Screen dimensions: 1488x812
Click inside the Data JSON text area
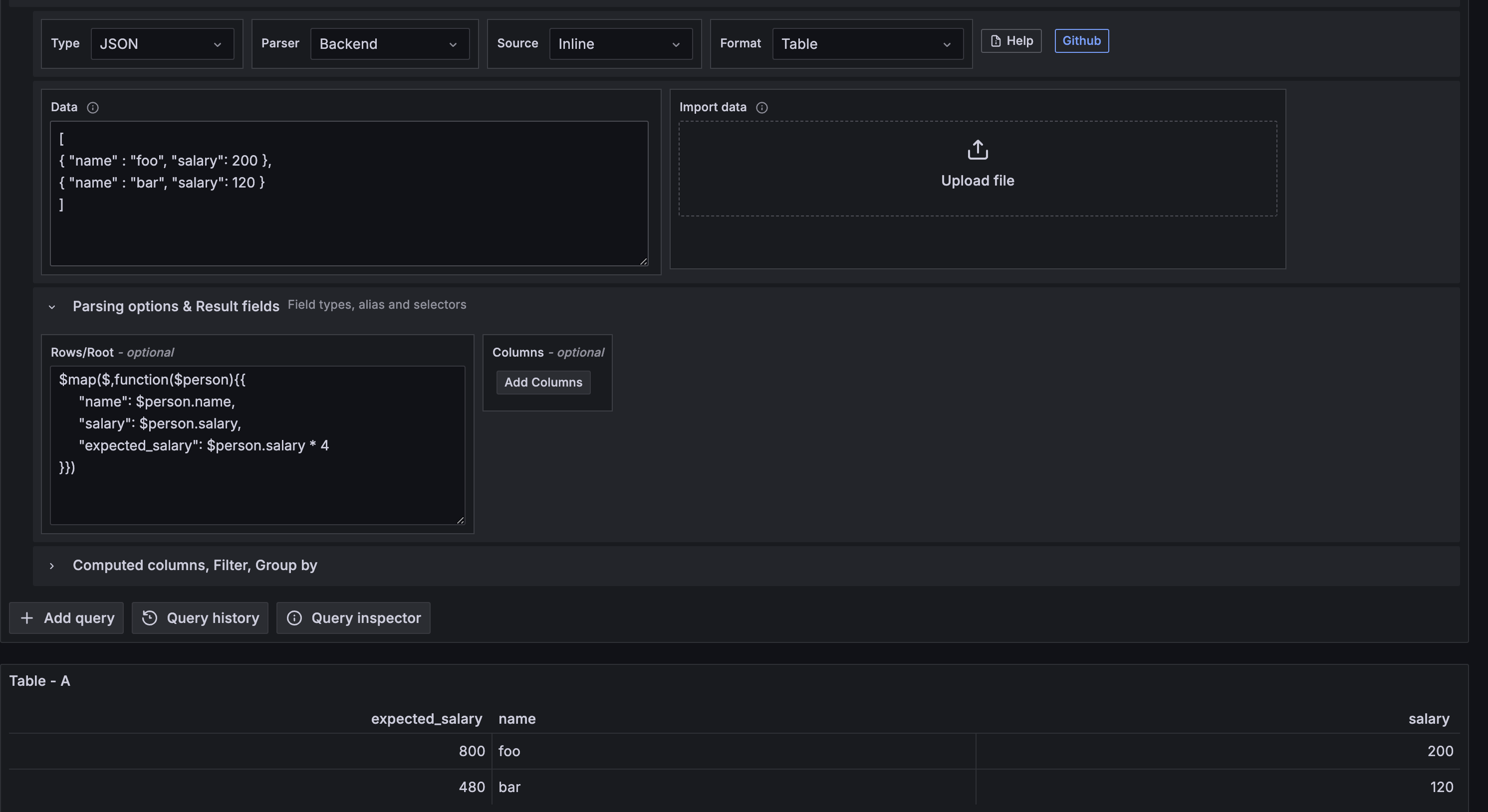(x=349, y=231)
